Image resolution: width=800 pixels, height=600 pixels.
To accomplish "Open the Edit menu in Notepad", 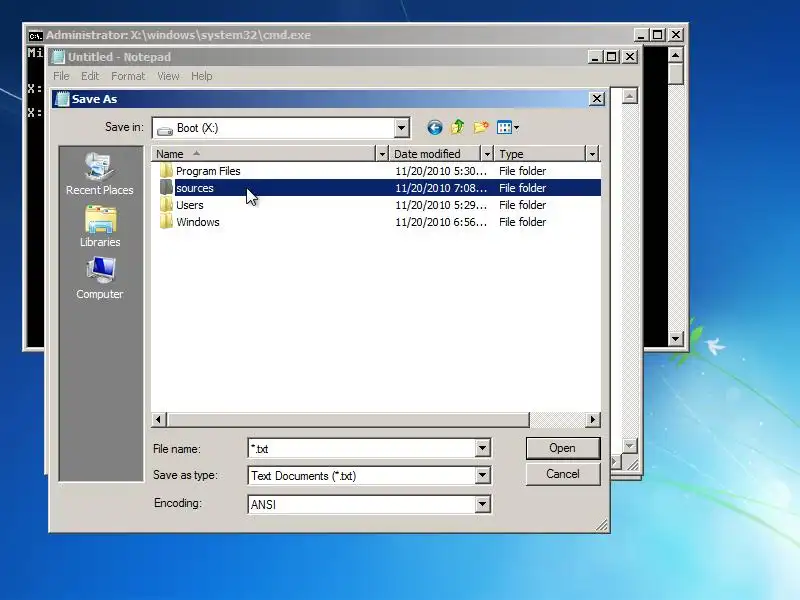I will [x=90, y=76].
